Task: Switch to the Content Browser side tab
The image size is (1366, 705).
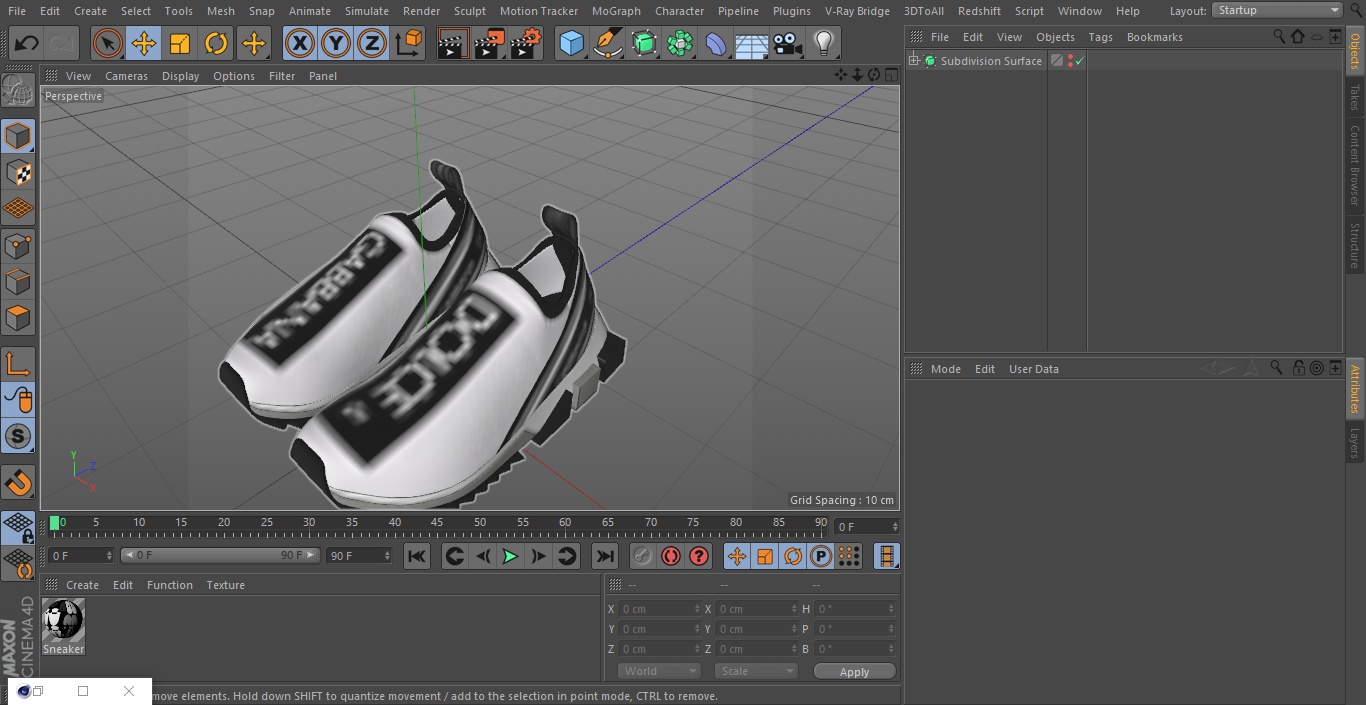Action: (1355, 165)
